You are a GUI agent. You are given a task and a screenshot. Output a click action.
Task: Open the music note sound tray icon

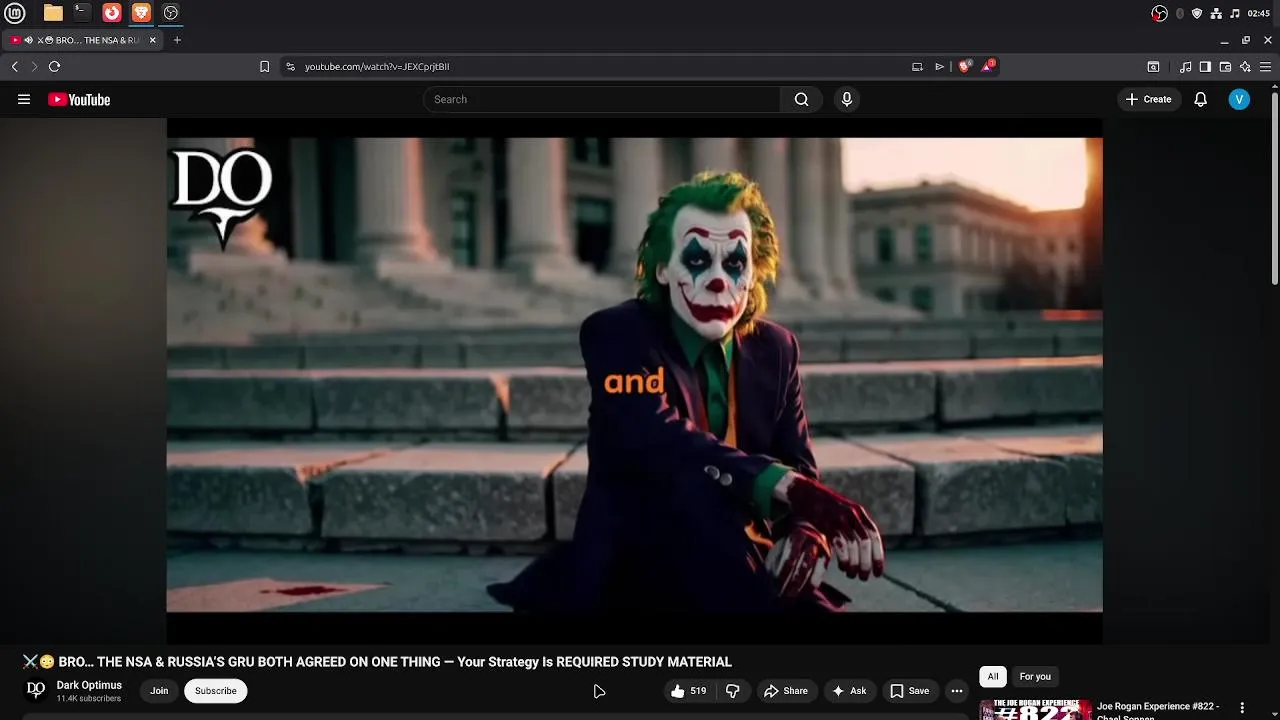point(1235,13)
